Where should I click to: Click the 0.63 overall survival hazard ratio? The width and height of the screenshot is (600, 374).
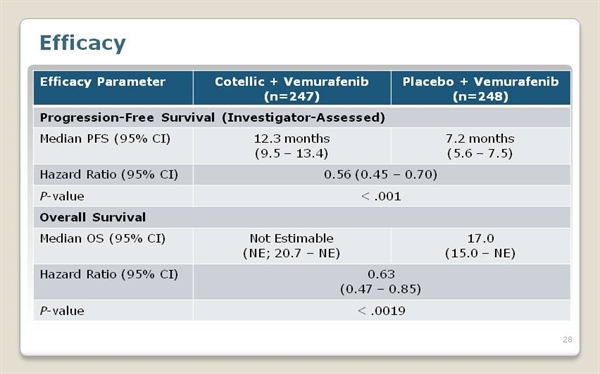(x=381, y=274)
